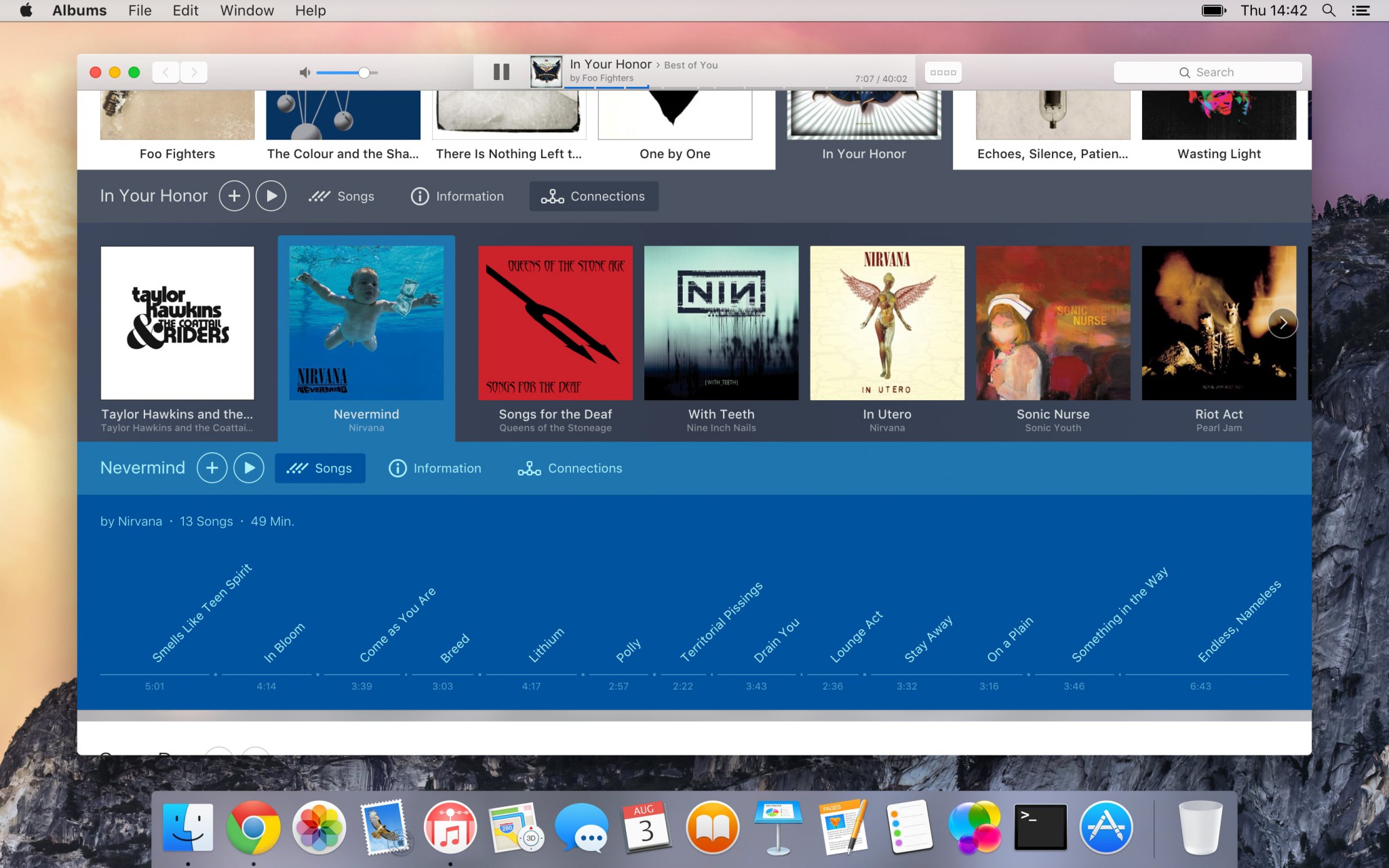Adjust the volume slider knob

(364, 73)
